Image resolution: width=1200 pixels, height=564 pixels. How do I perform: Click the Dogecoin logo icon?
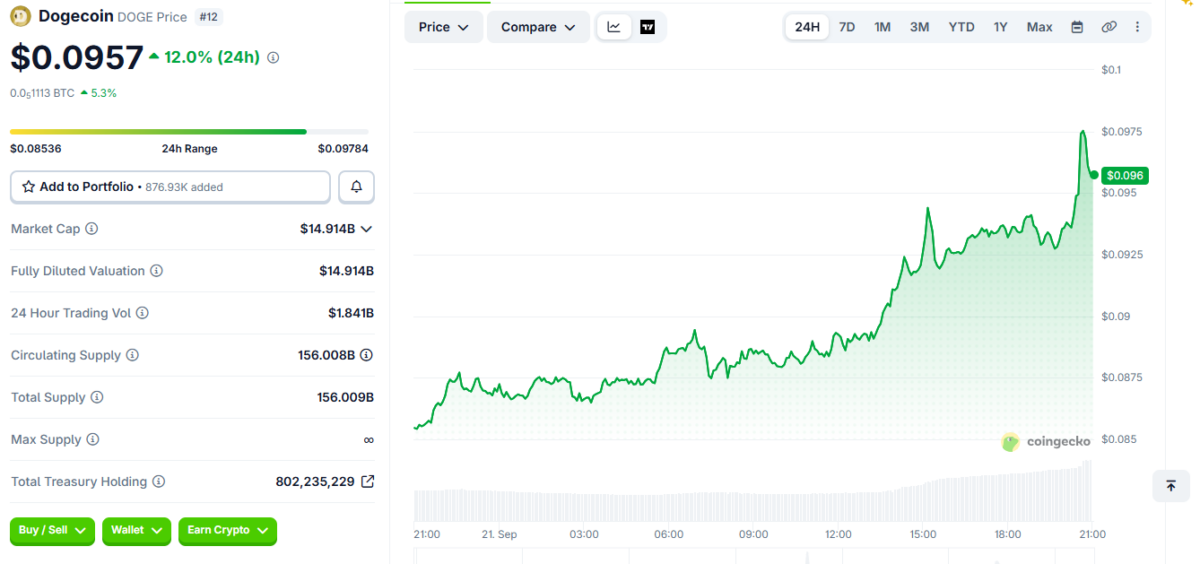[20, 15]
